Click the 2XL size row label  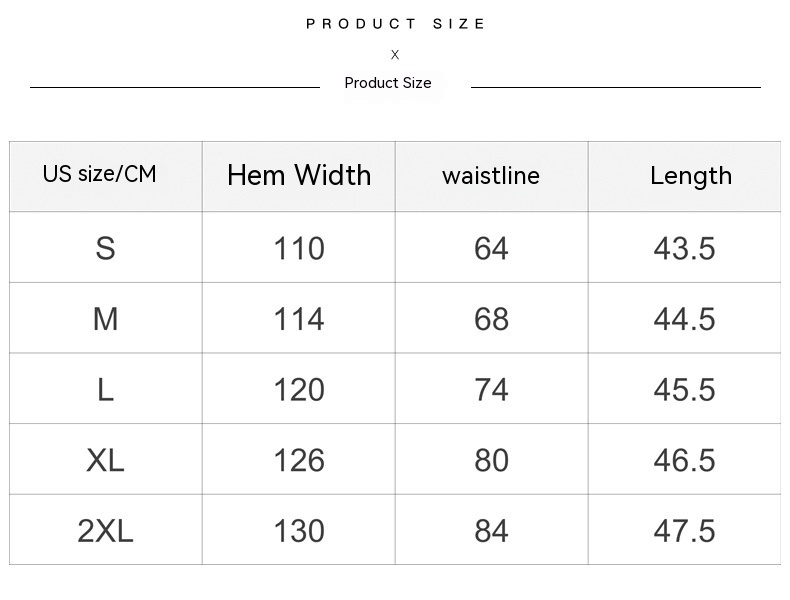click(x=105, y=531)
